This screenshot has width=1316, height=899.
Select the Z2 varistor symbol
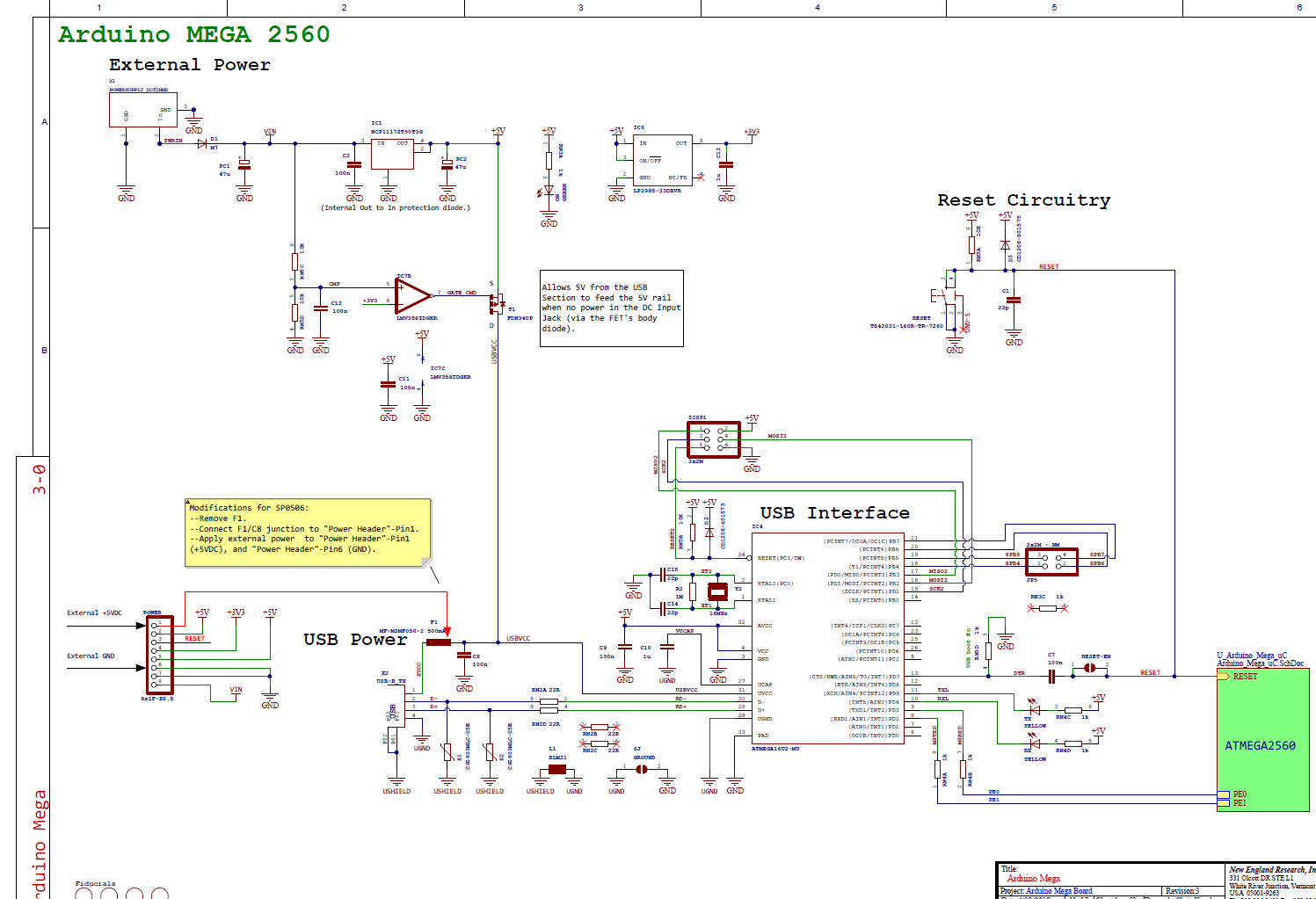[490, 752]
